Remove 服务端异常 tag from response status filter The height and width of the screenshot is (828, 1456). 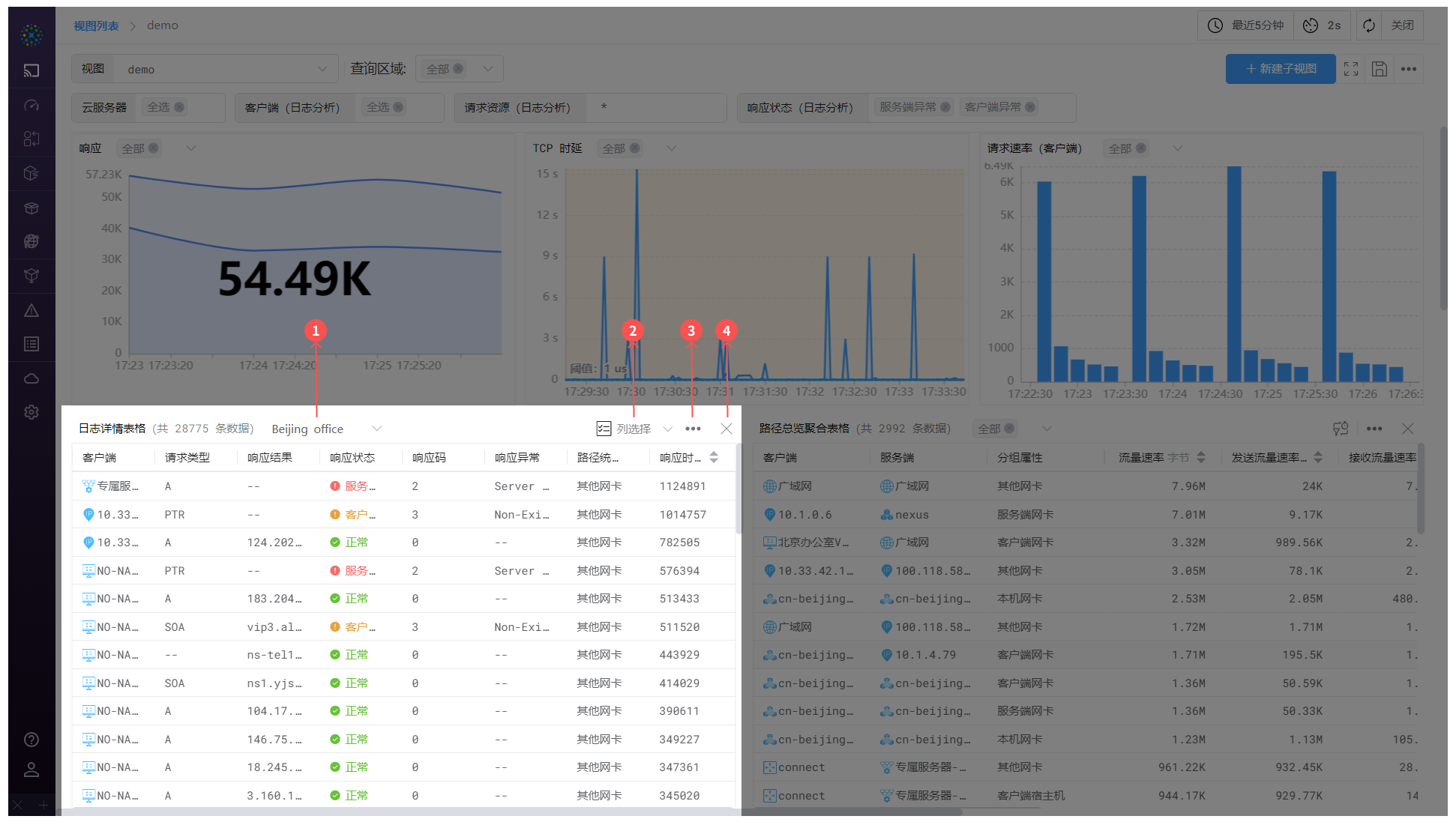coord(945,107)
